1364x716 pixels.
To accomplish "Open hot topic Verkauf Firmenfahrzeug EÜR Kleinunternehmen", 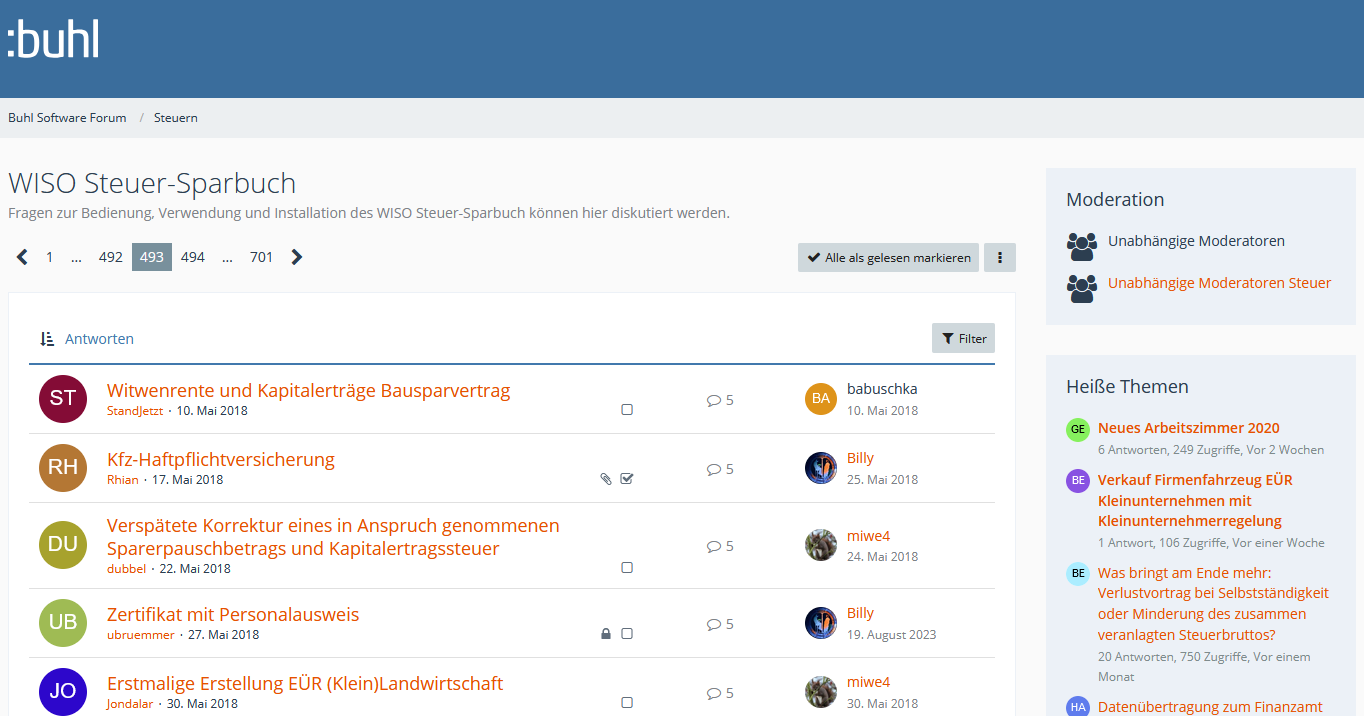I will [x=1195, y=500].
